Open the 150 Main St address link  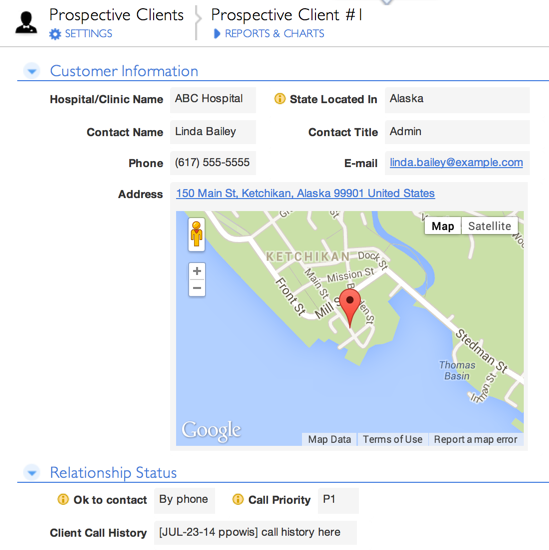point(306,193)
